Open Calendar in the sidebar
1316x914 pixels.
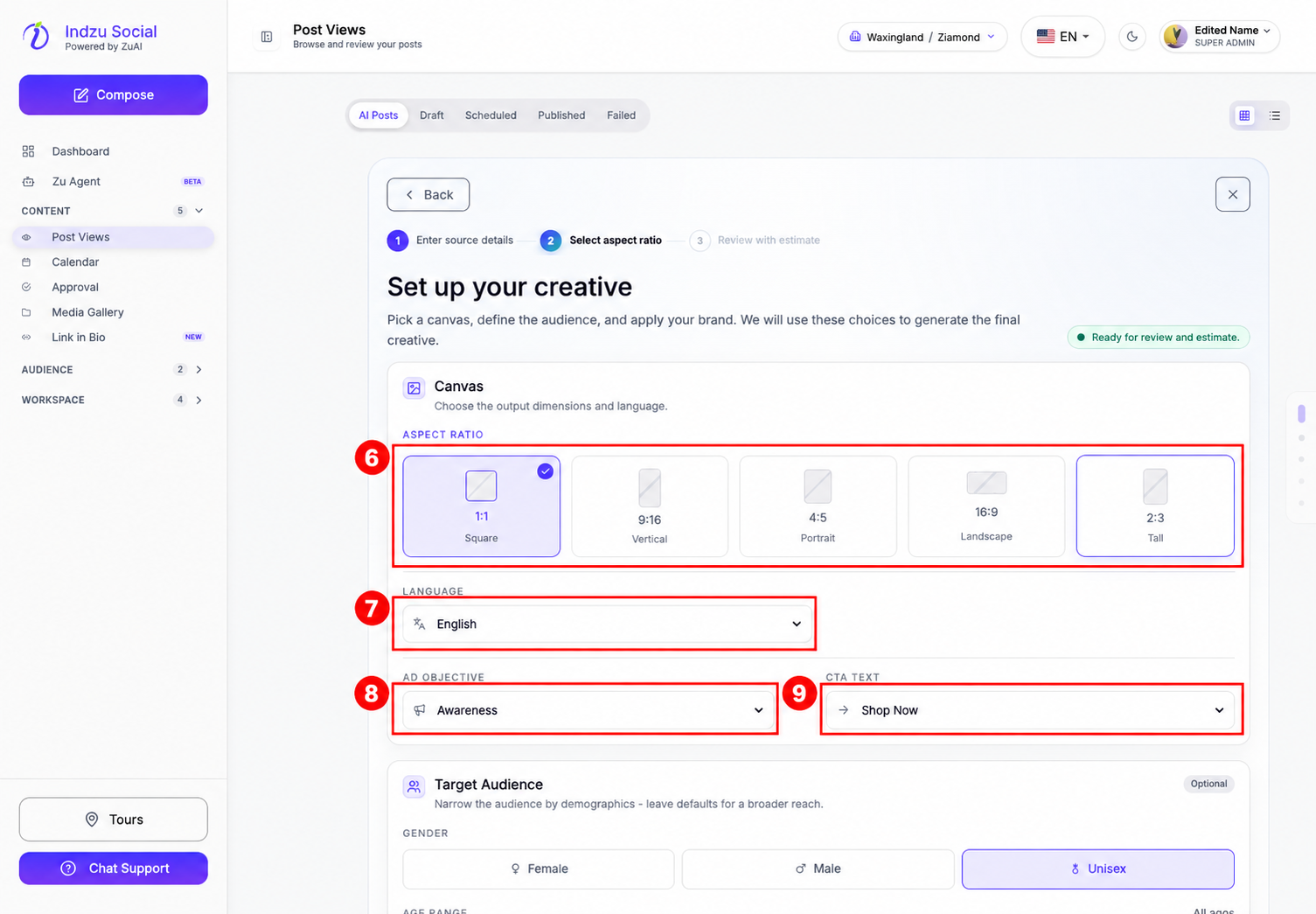point(113,262)
